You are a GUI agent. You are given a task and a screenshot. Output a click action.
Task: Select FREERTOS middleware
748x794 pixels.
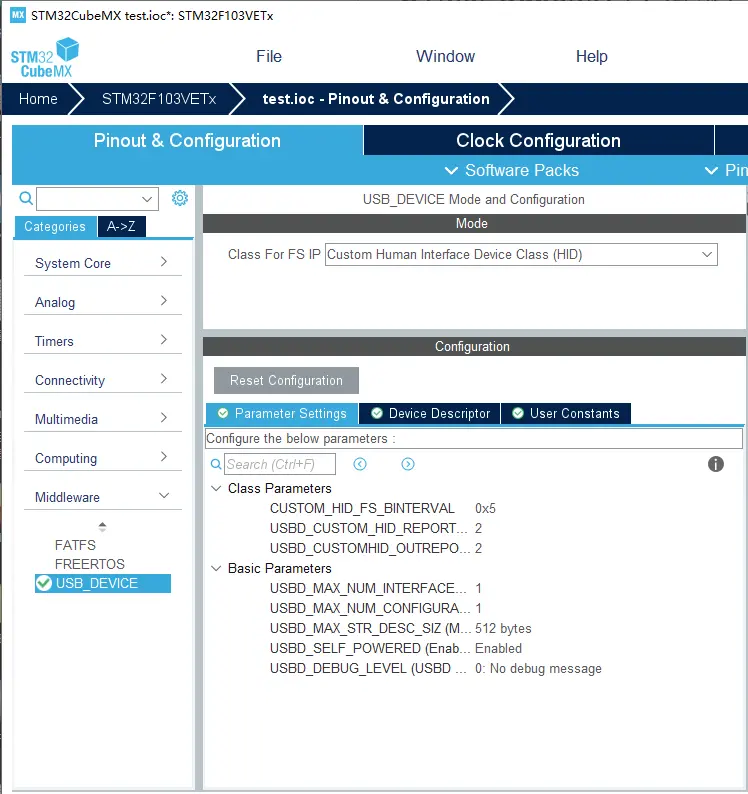(x=90, y=564)
